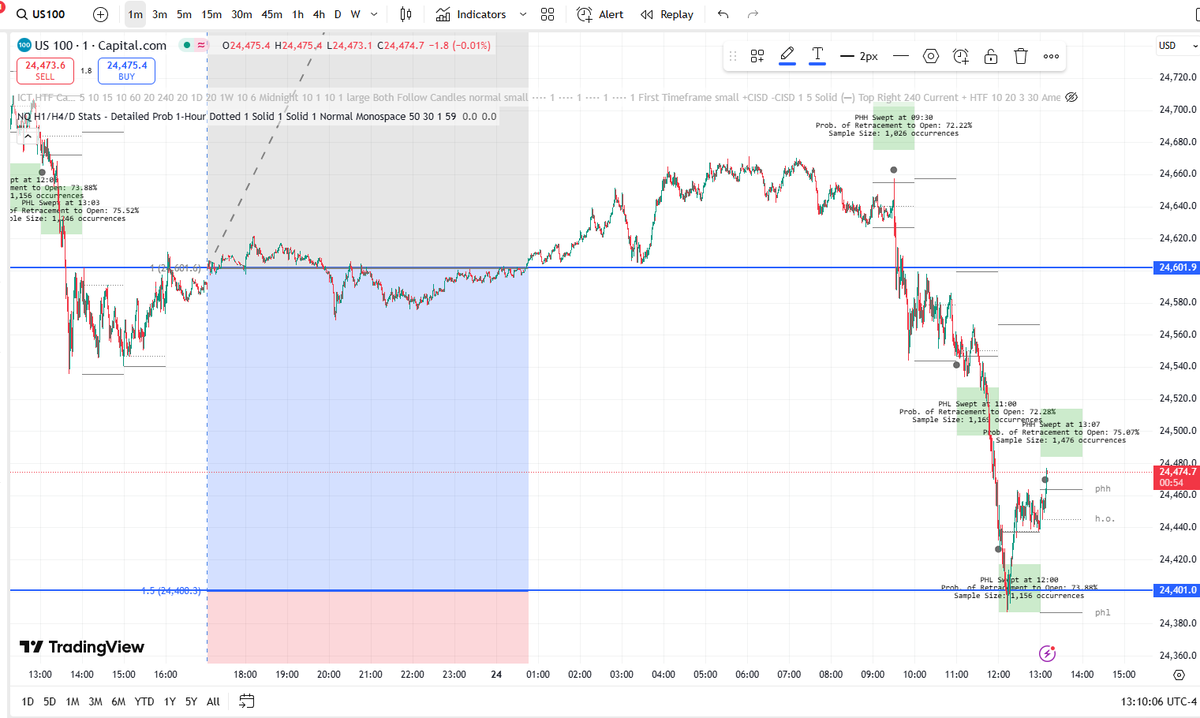Toggle the drawing lock icon
The width and height of the screenshot is (1200, 718).
[x=991, y=56]
